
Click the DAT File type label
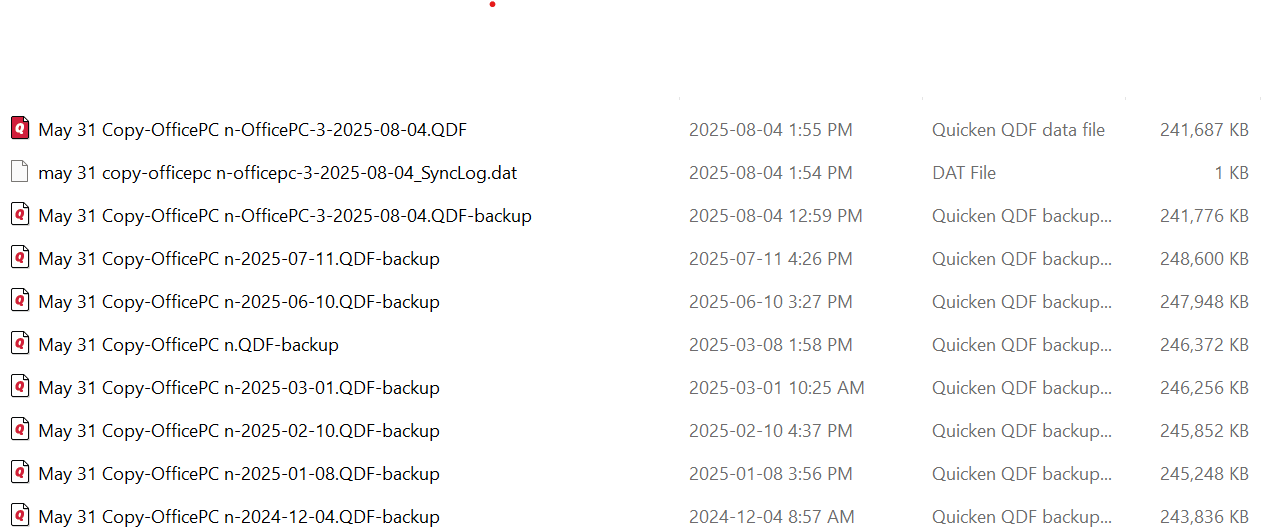(x=964, y=173)
